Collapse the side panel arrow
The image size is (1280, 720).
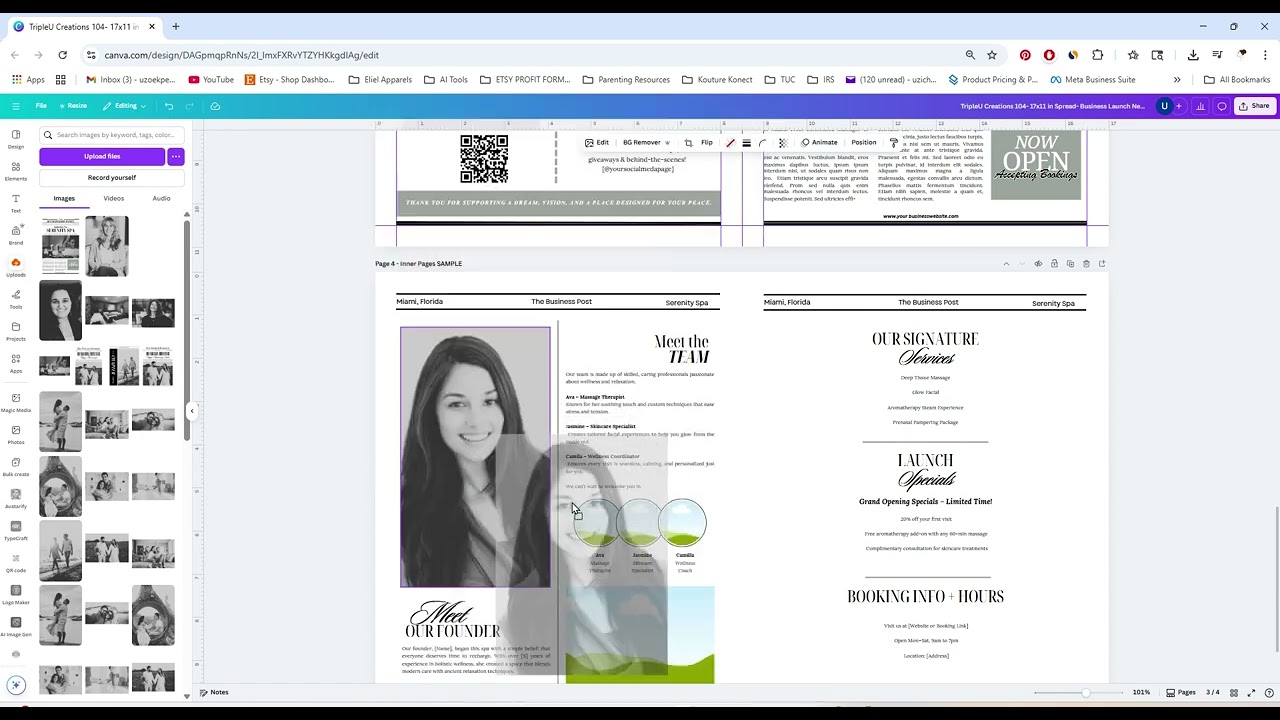click(192, 411)
